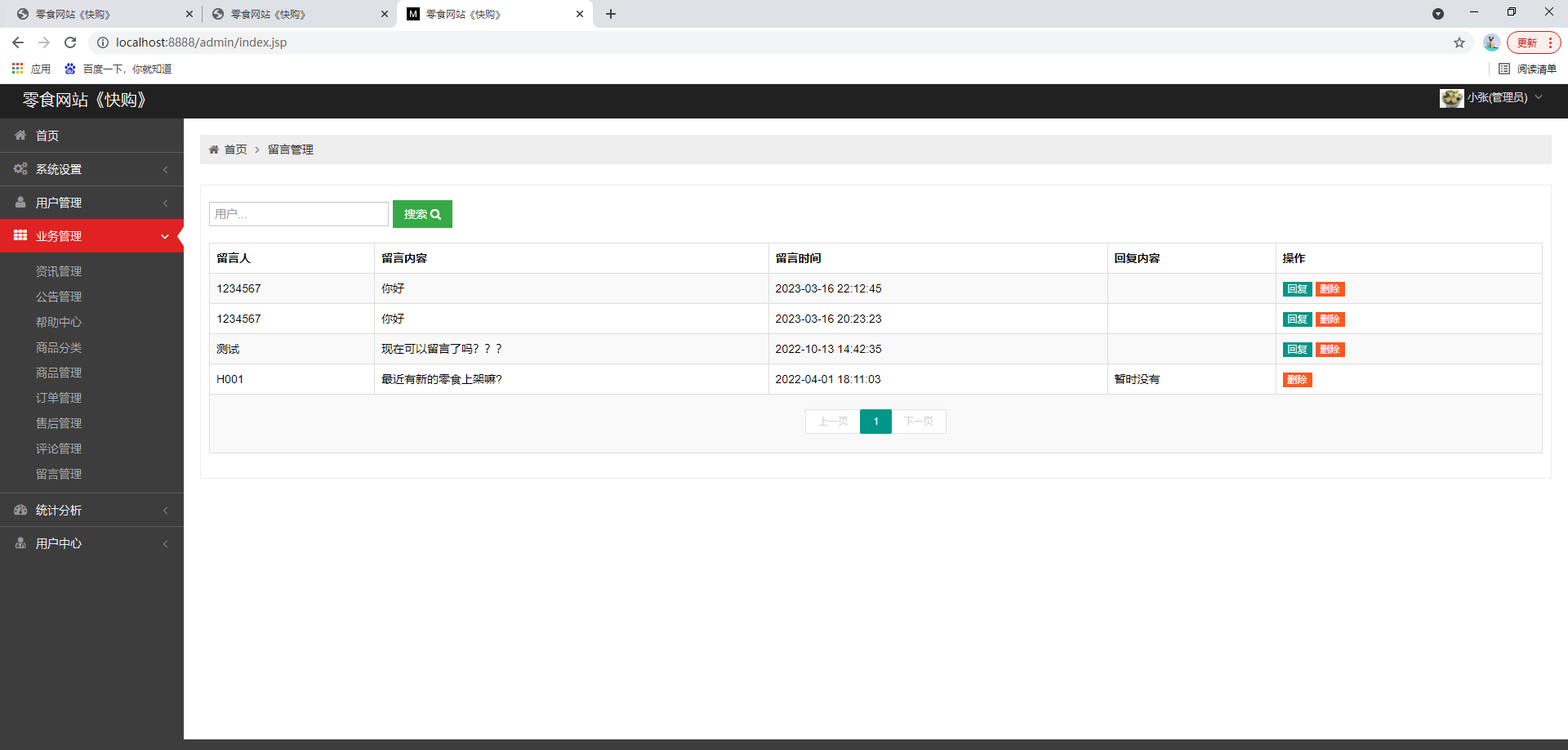Screen dimensions: 1568x750
Task: Open the tab search dropdown icon
Action: [1438, 14]
